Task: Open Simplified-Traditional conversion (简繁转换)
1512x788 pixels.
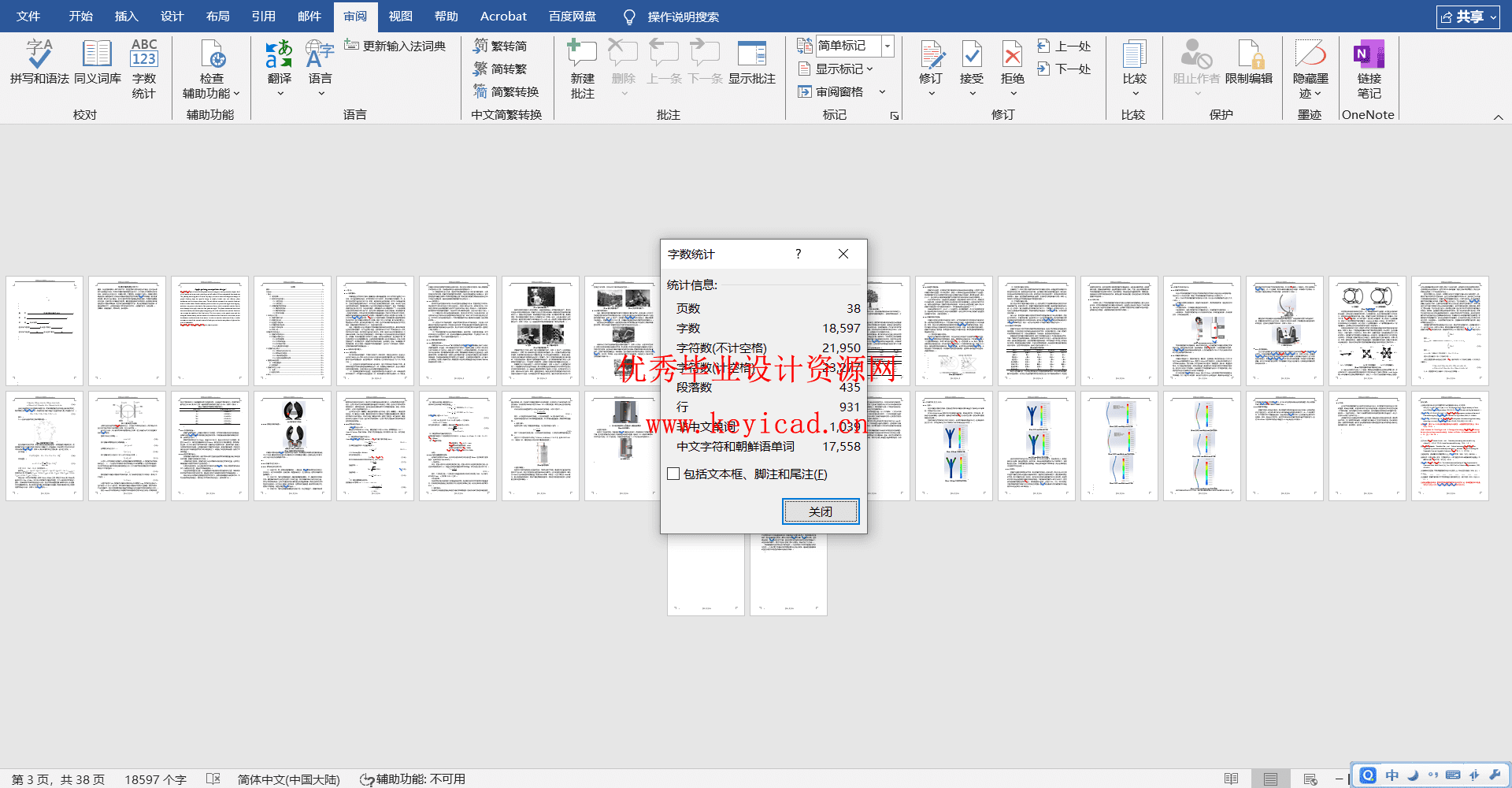Action: [x=506, y=91]
